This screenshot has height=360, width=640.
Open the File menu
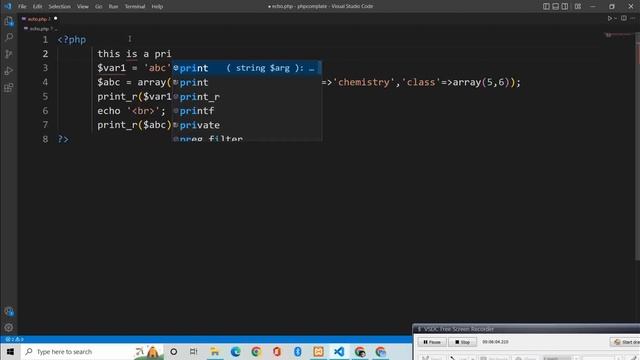tap(22, 7)
